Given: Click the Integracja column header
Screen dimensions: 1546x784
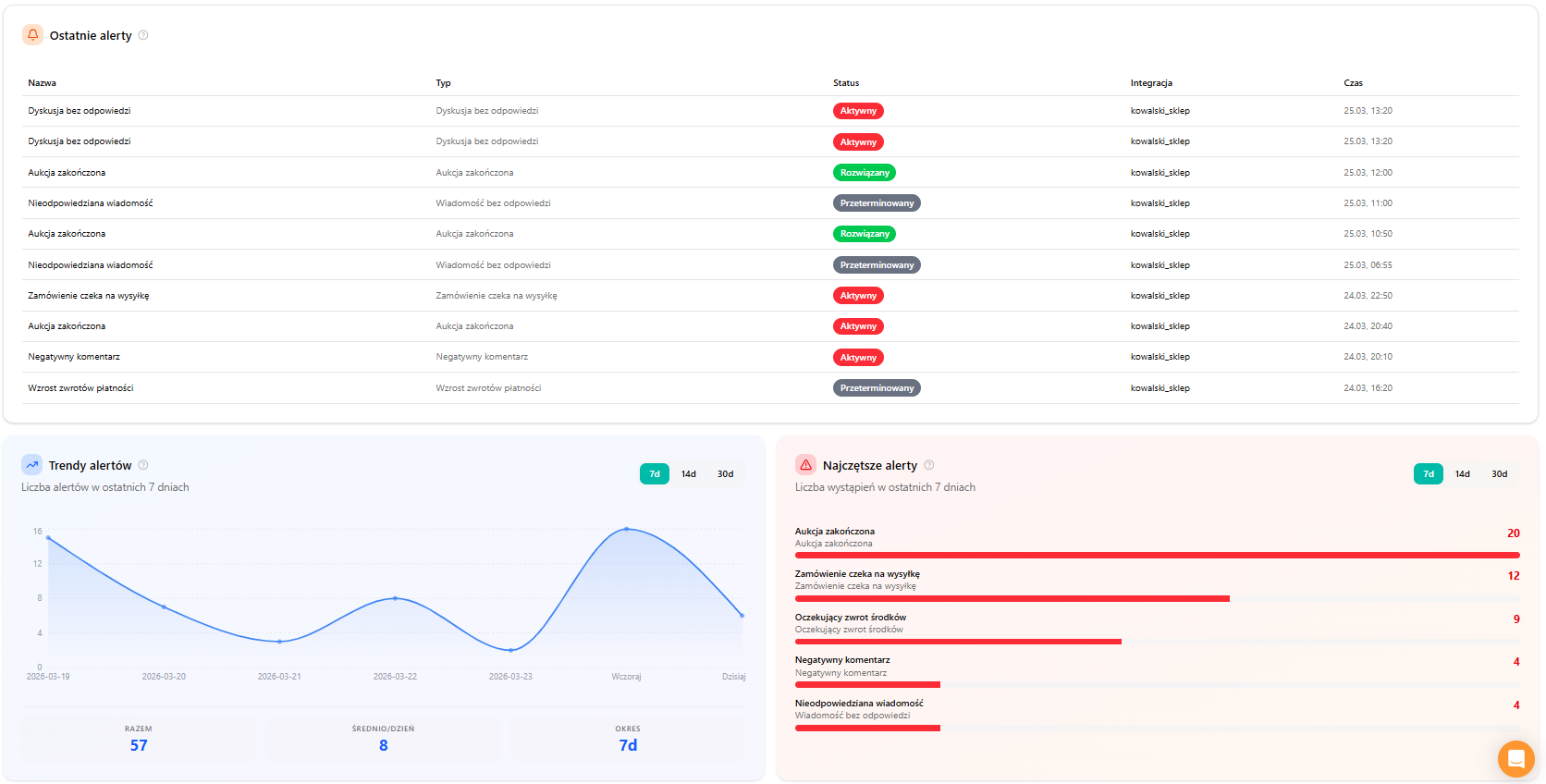Looking at the screenshot, I should [1151, 83].
